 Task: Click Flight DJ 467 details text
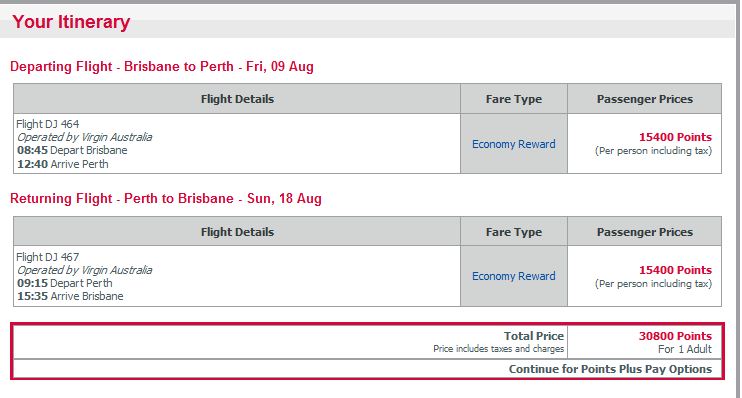[x=48, y=257]
